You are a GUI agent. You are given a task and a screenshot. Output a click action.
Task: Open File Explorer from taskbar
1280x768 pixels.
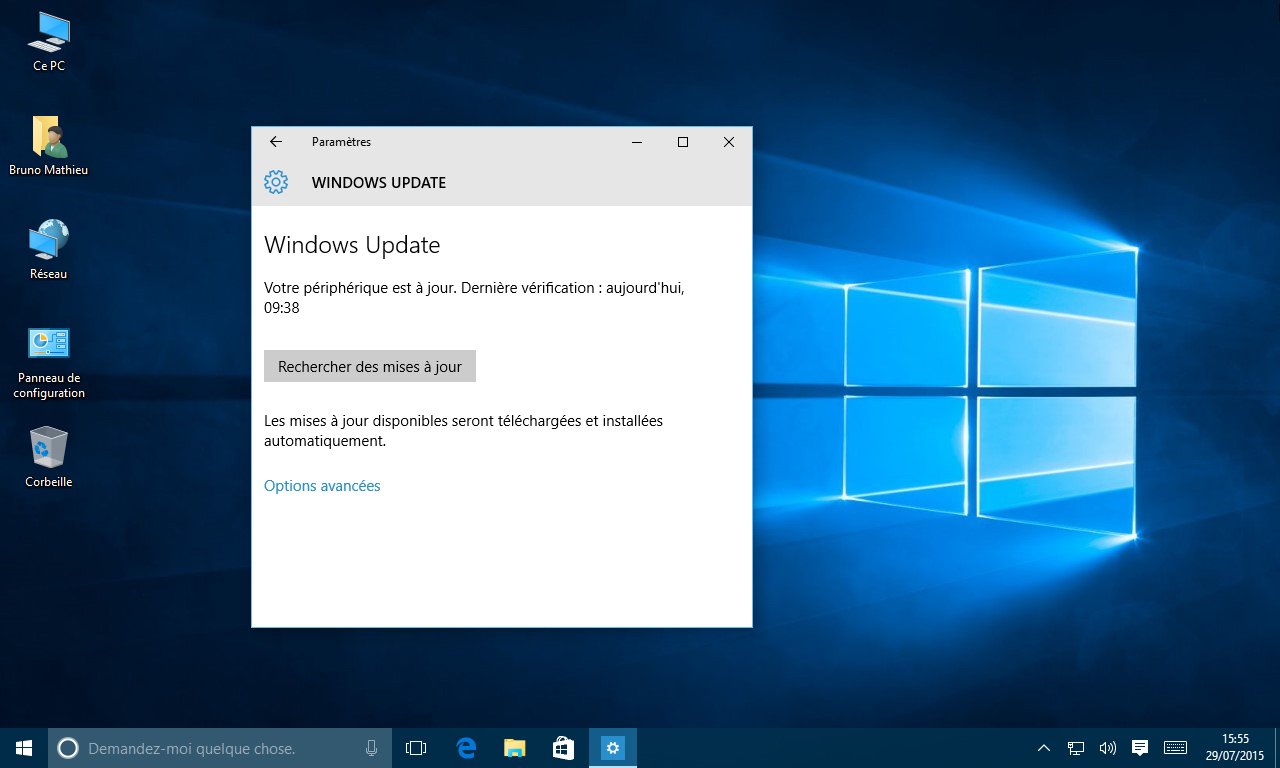point(515,748)
